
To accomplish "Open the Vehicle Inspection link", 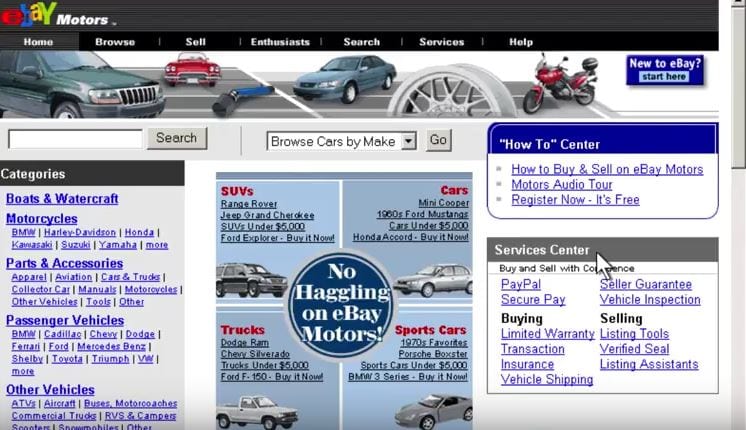I will [x=650, y=300].
